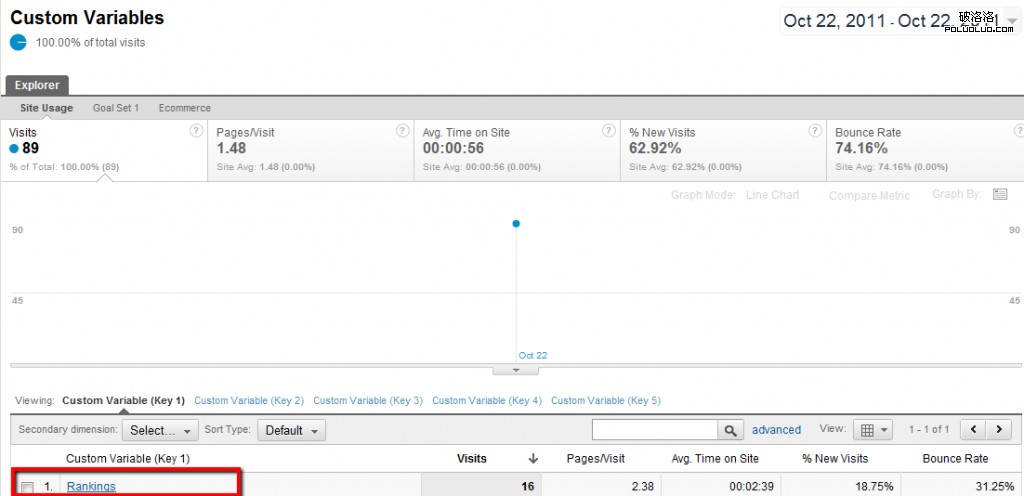Open the Secondary dimension Select dropdown

pyautogui.click(x=160, y=430)
